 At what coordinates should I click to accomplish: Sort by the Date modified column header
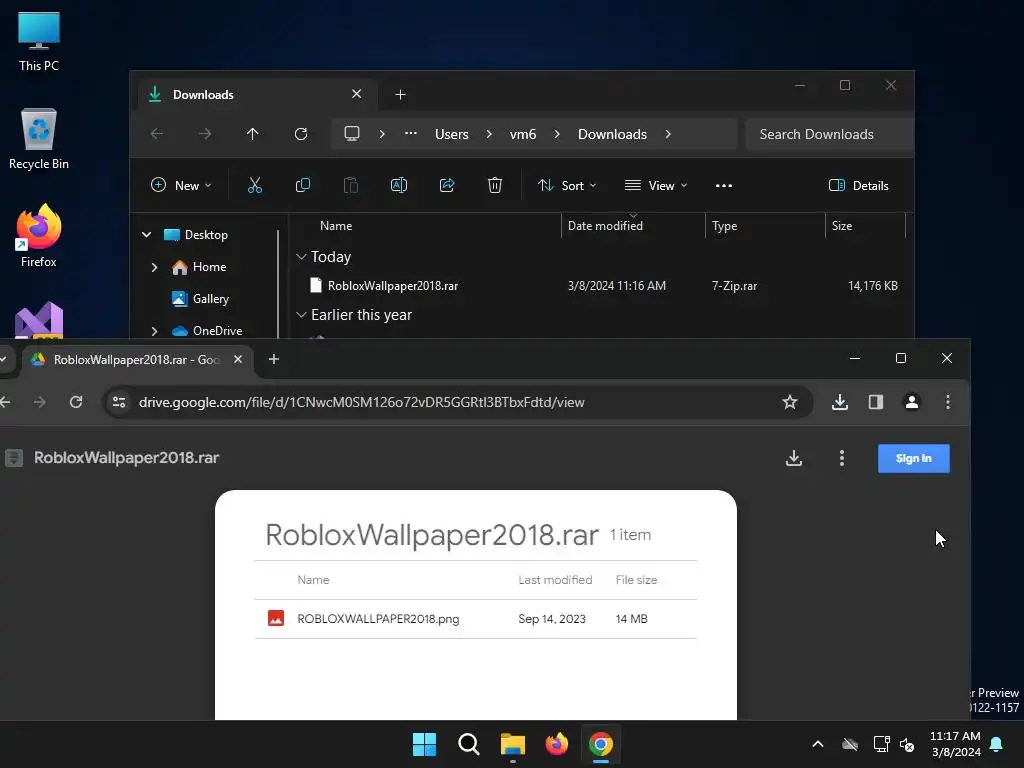click(605, 226)
